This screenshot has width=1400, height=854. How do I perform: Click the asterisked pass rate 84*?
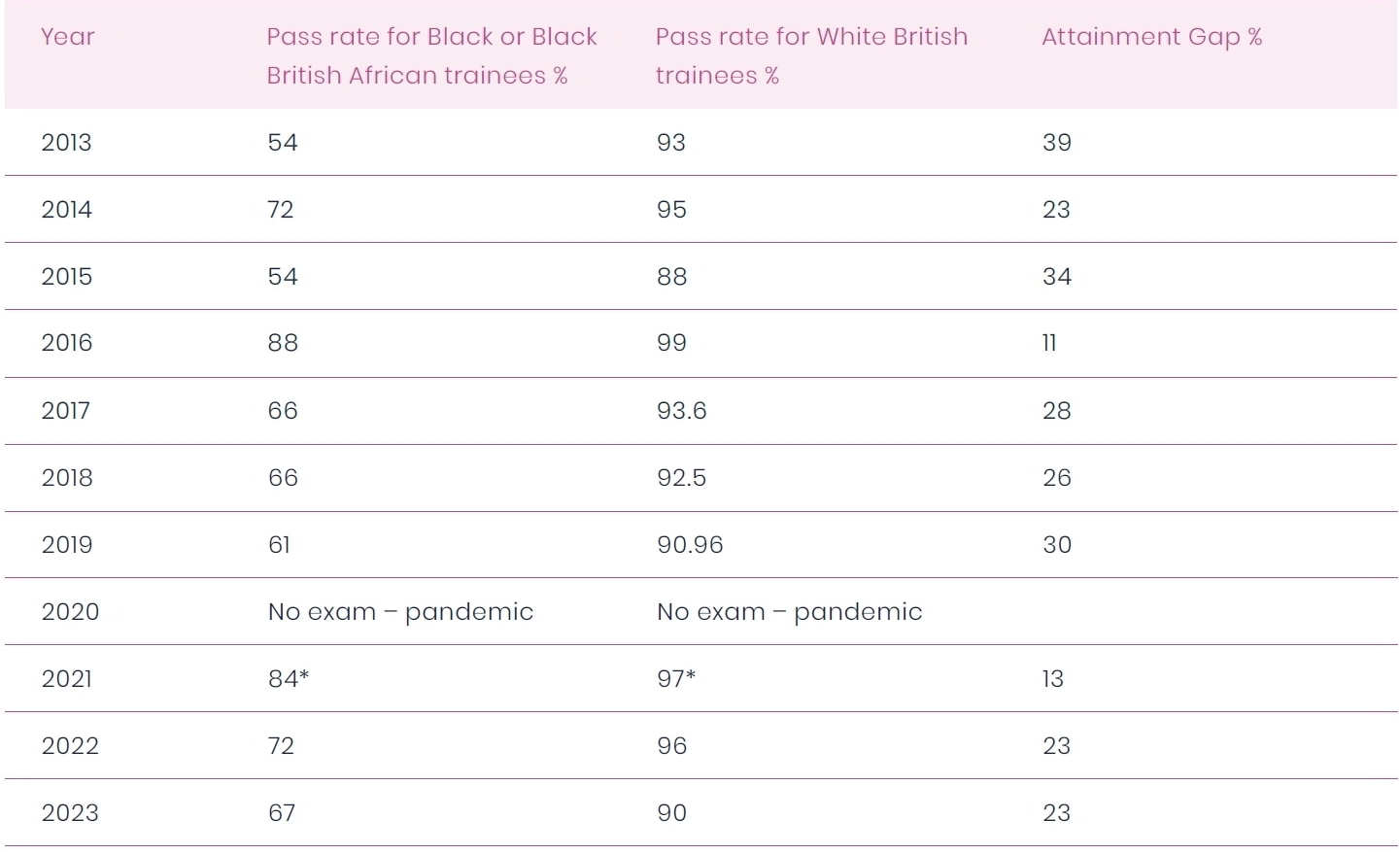[x=289, y=679]
